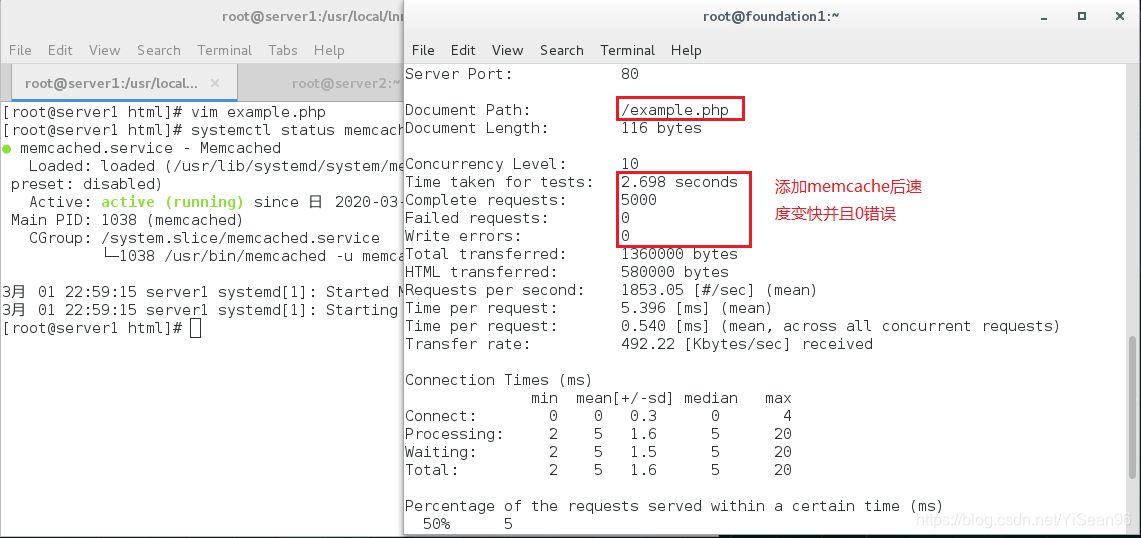
Task: Click the '2.698 seconds' time taken value
Action: (679, 182)
